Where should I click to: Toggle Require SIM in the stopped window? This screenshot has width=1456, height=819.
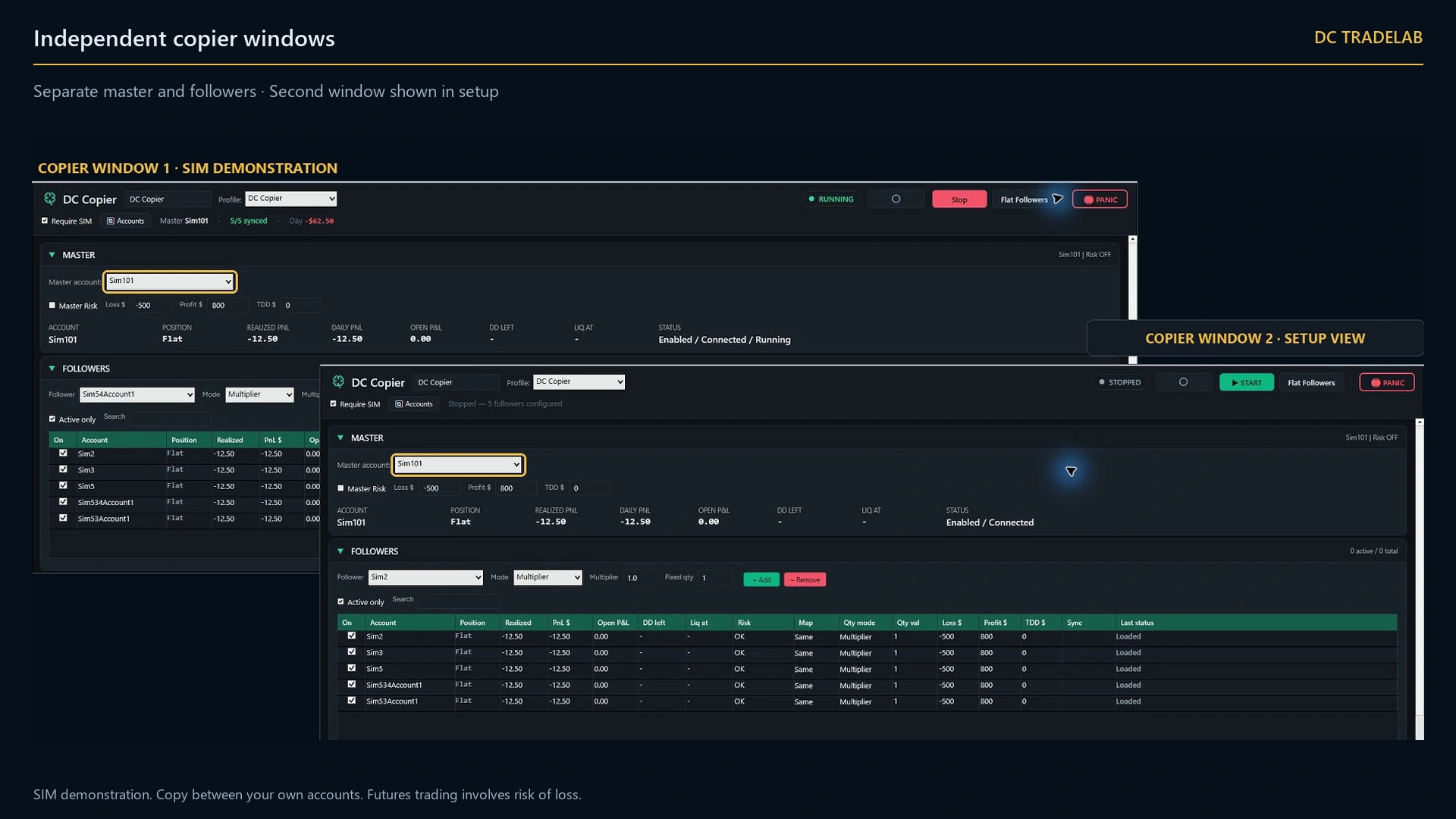(333, 403)
